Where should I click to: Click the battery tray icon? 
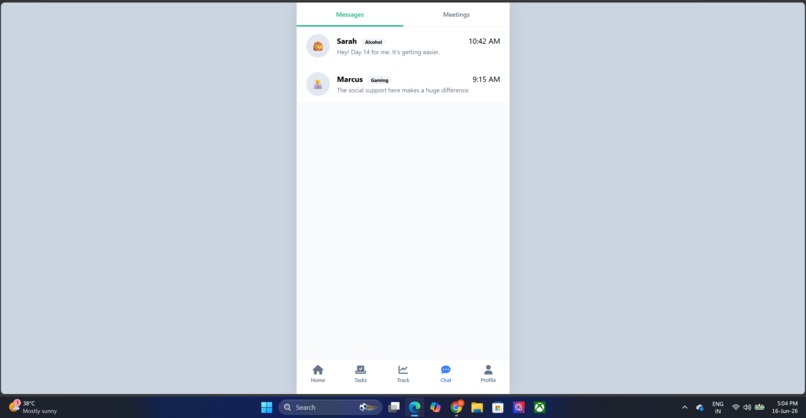point(759,407)
